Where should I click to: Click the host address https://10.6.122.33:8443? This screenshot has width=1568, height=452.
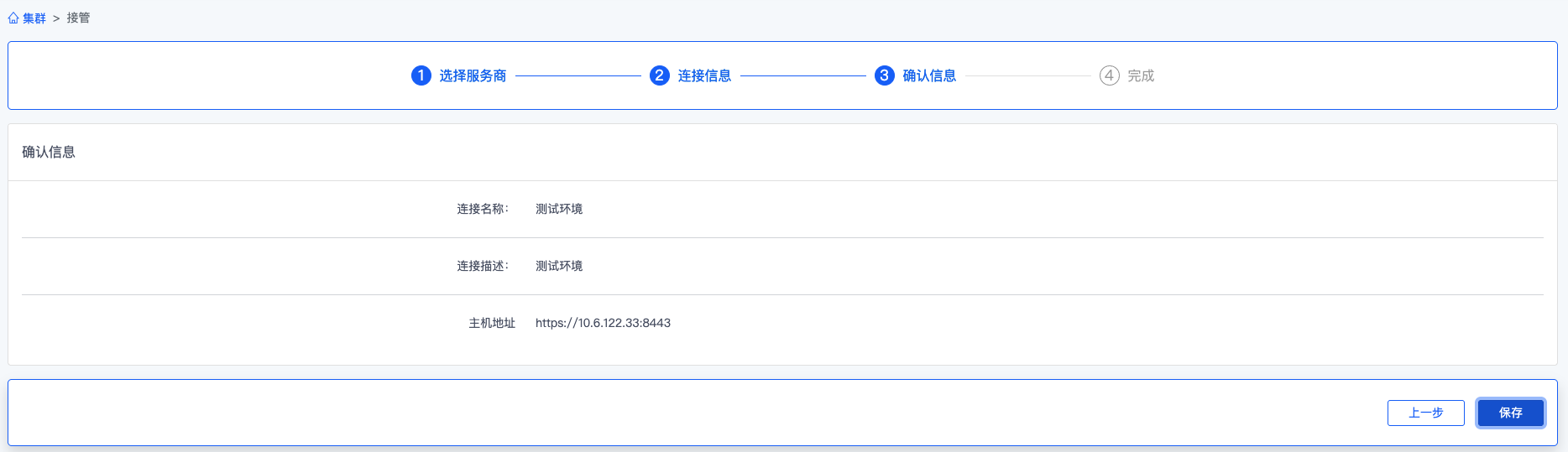point(603,323)
